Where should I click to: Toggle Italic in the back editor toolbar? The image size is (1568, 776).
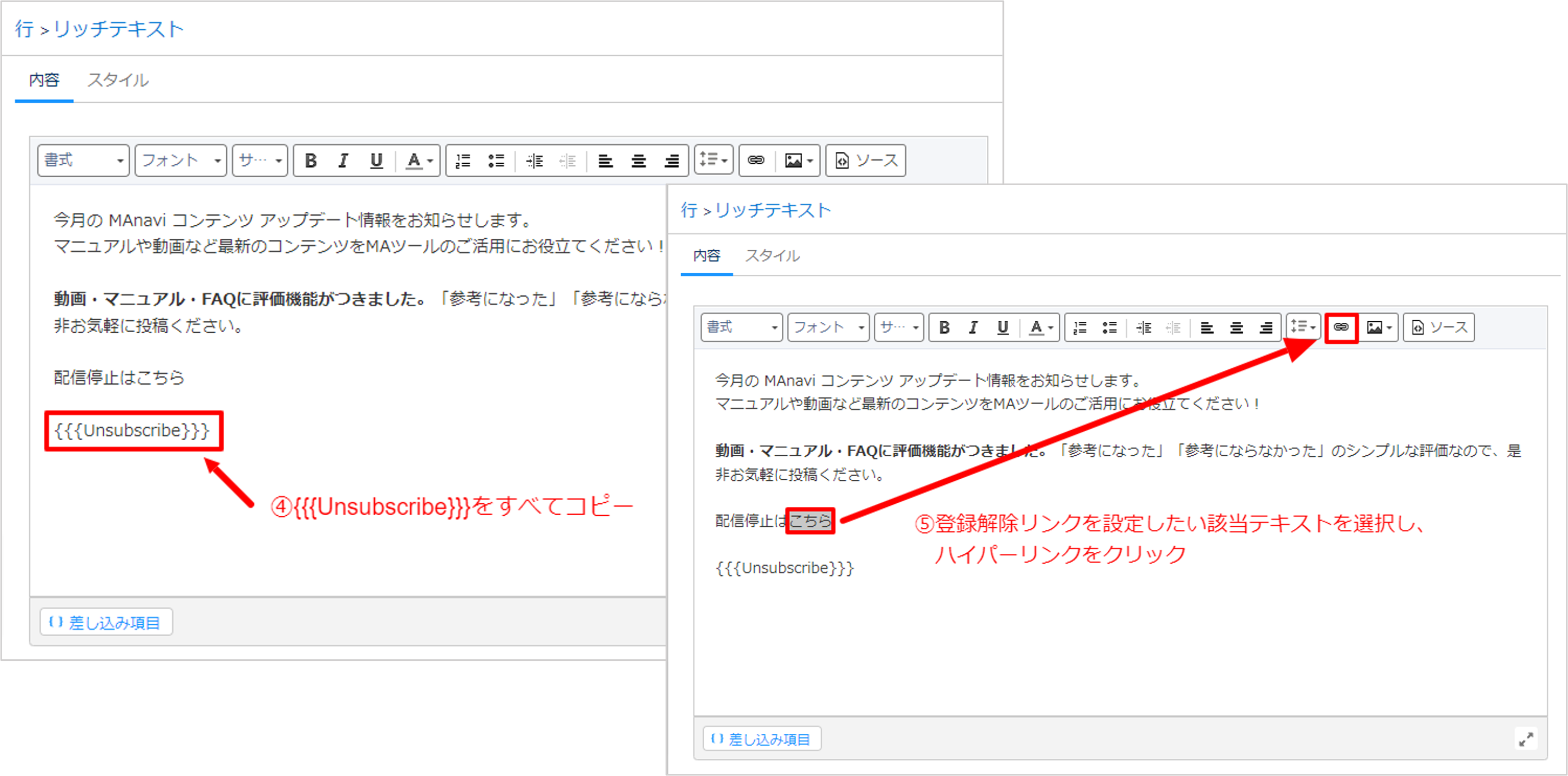pos(344,161)
